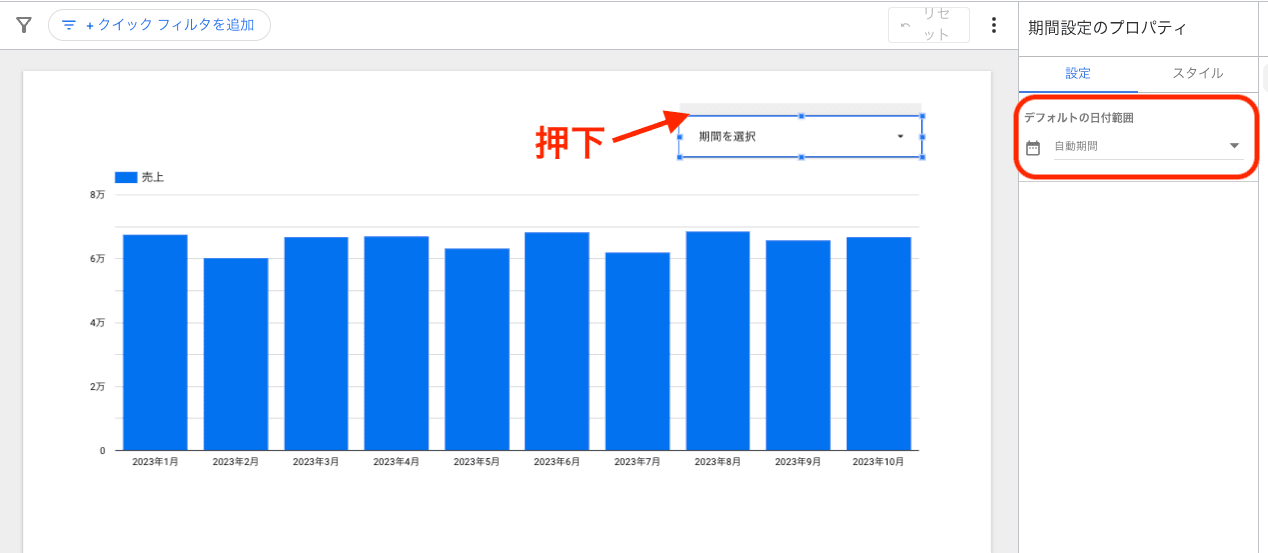This screenshot has width=1268, height=553.
Task: Open the three-dot more options menu
Action: coord(993,25)
